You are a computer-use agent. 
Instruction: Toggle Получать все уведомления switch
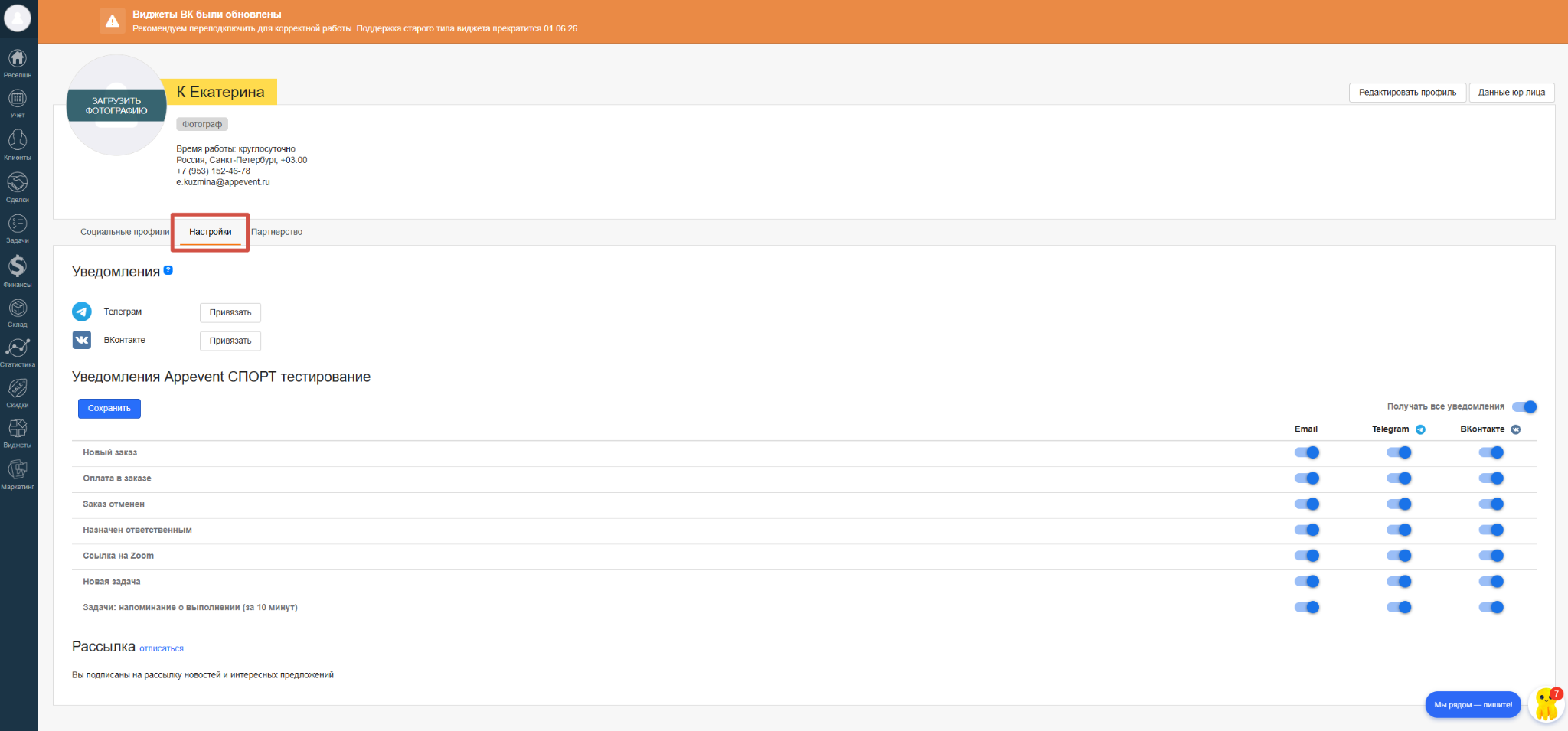pos(1524,406)
